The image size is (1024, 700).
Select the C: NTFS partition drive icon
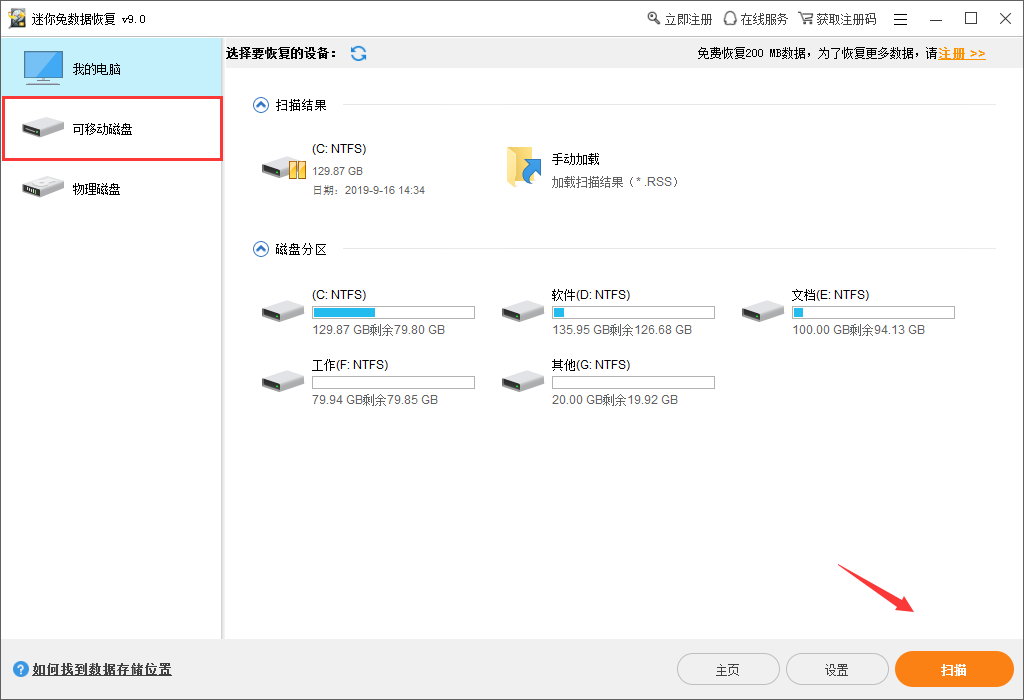[283, 311]
